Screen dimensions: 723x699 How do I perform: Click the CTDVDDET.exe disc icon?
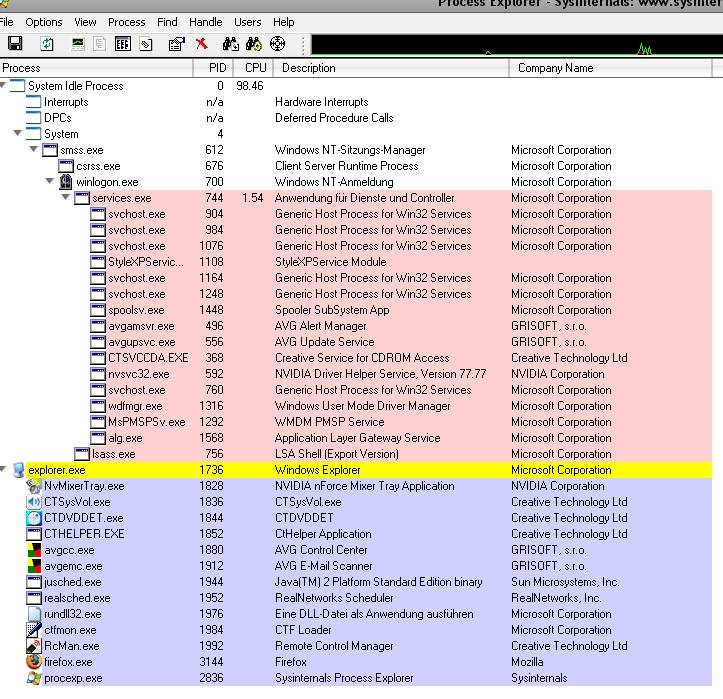(x=34, y=518)
